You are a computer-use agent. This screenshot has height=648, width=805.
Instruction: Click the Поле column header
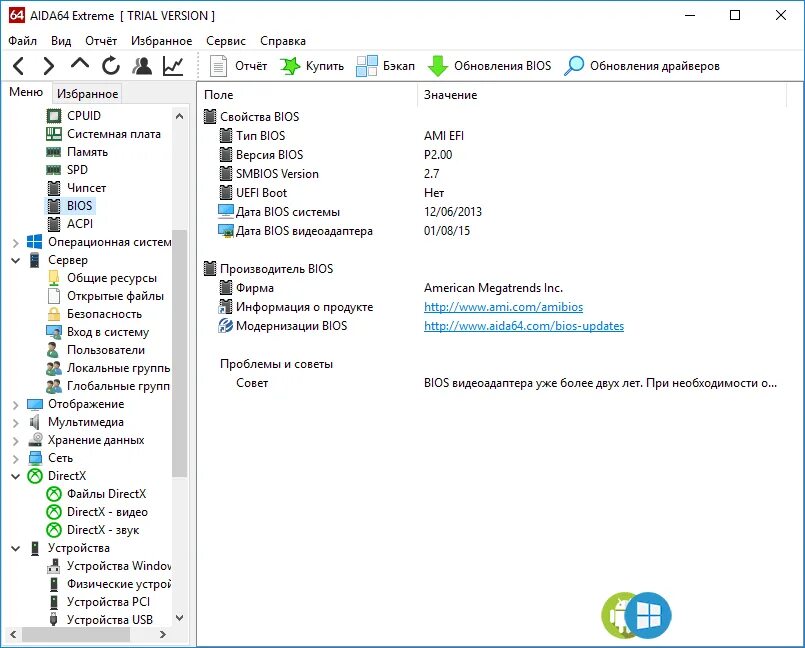[x=308, y=95]
